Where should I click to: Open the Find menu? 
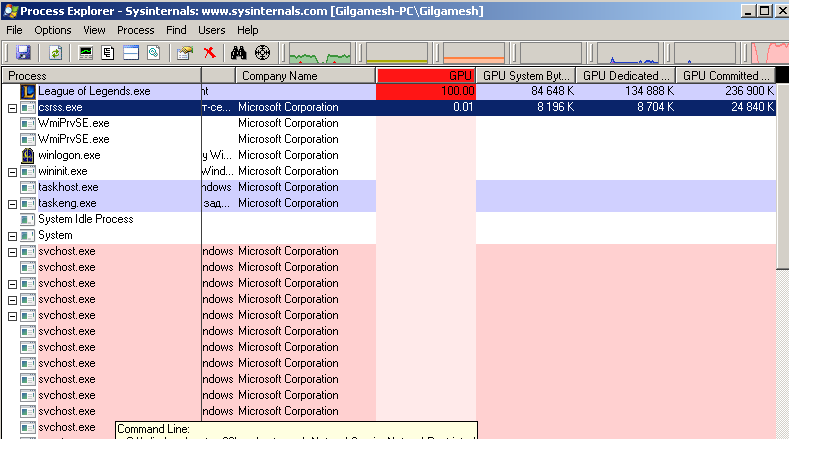tap(176, 30)
